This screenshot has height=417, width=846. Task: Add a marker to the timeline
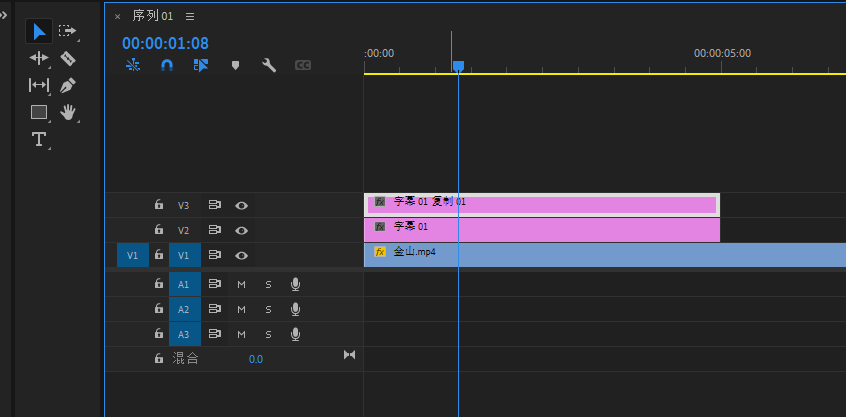click(x=235, y=65)
